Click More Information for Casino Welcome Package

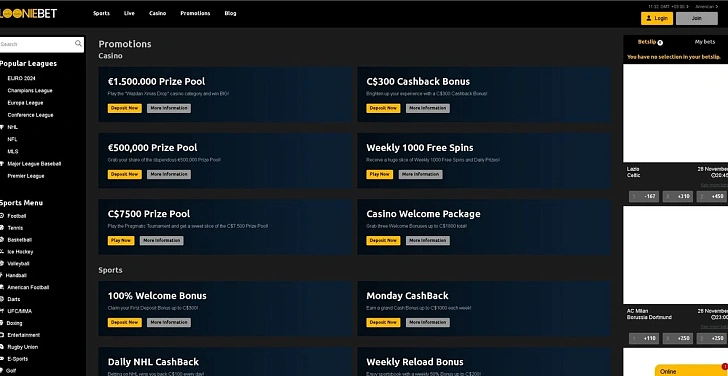tap(428, 240)
